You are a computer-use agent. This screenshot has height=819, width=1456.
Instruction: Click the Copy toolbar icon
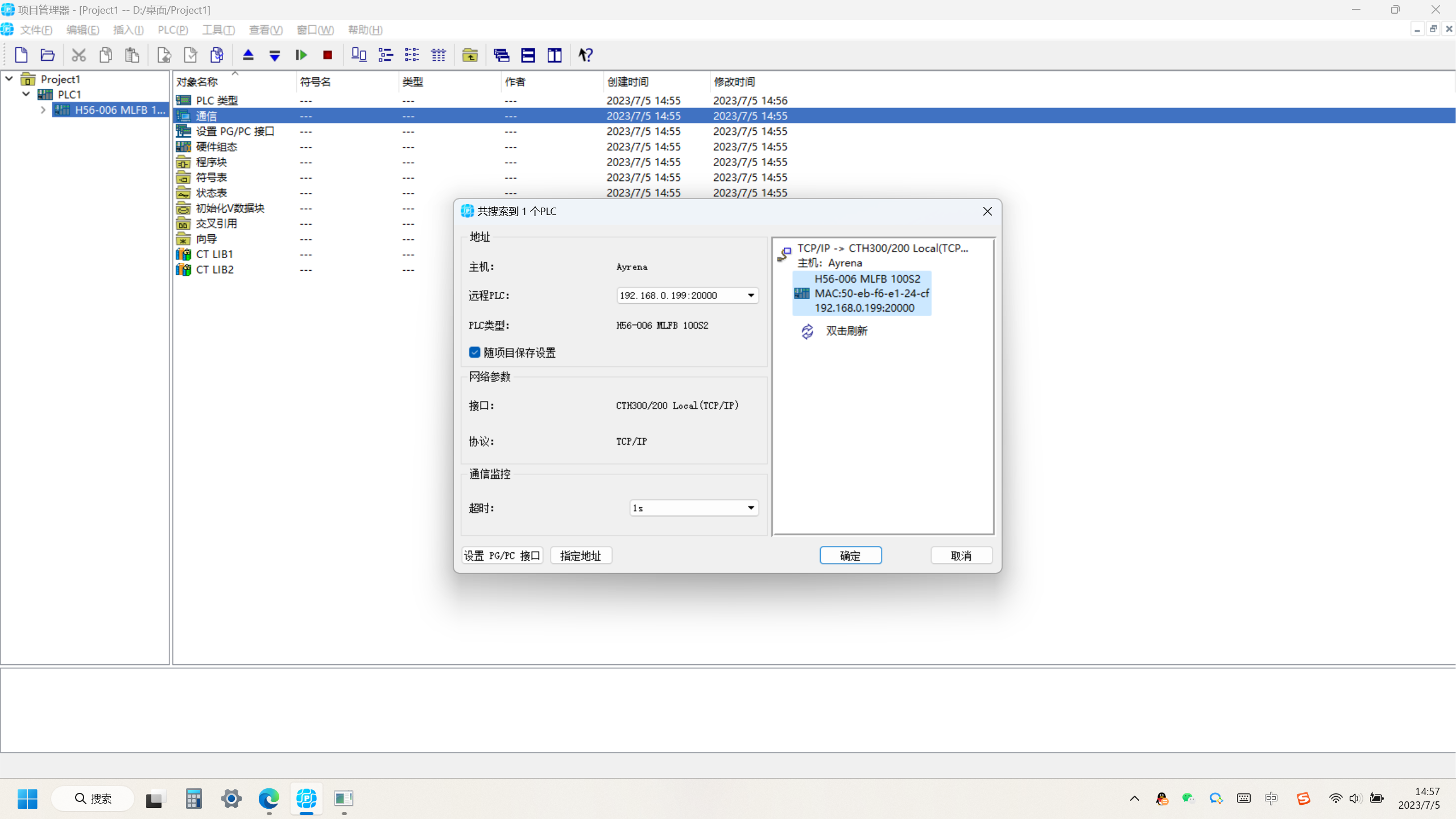tap(105, 55)
